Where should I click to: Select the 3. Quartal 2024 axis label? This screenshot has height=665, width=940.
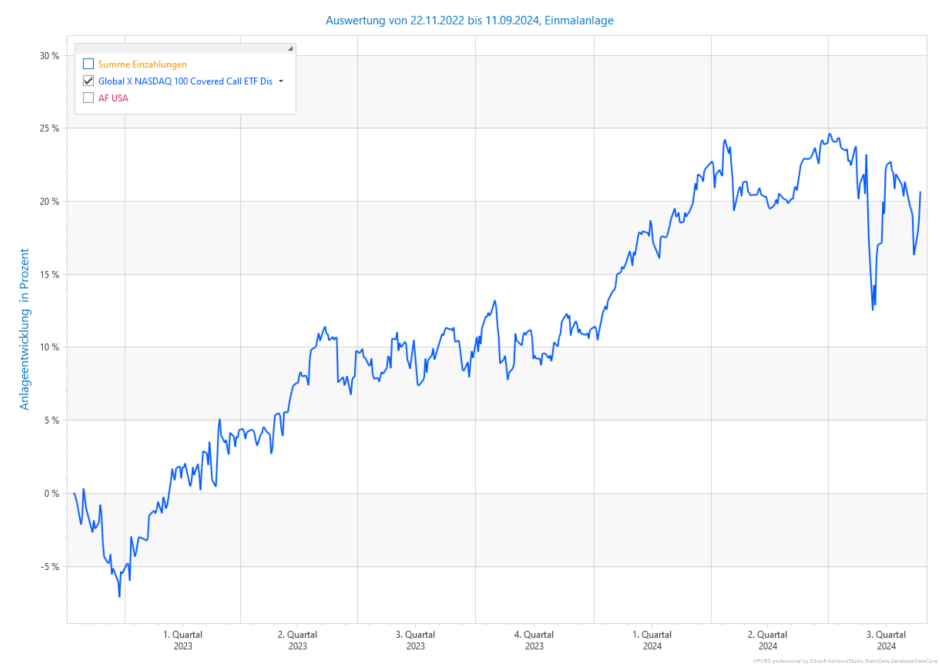(886, 640)
